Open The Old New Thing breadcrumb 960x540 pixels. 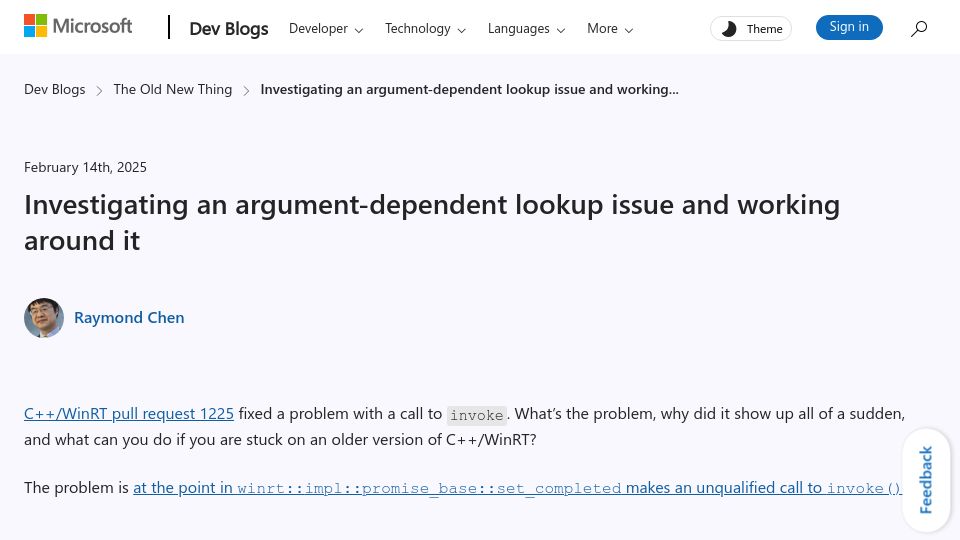[x=173, y=89]
